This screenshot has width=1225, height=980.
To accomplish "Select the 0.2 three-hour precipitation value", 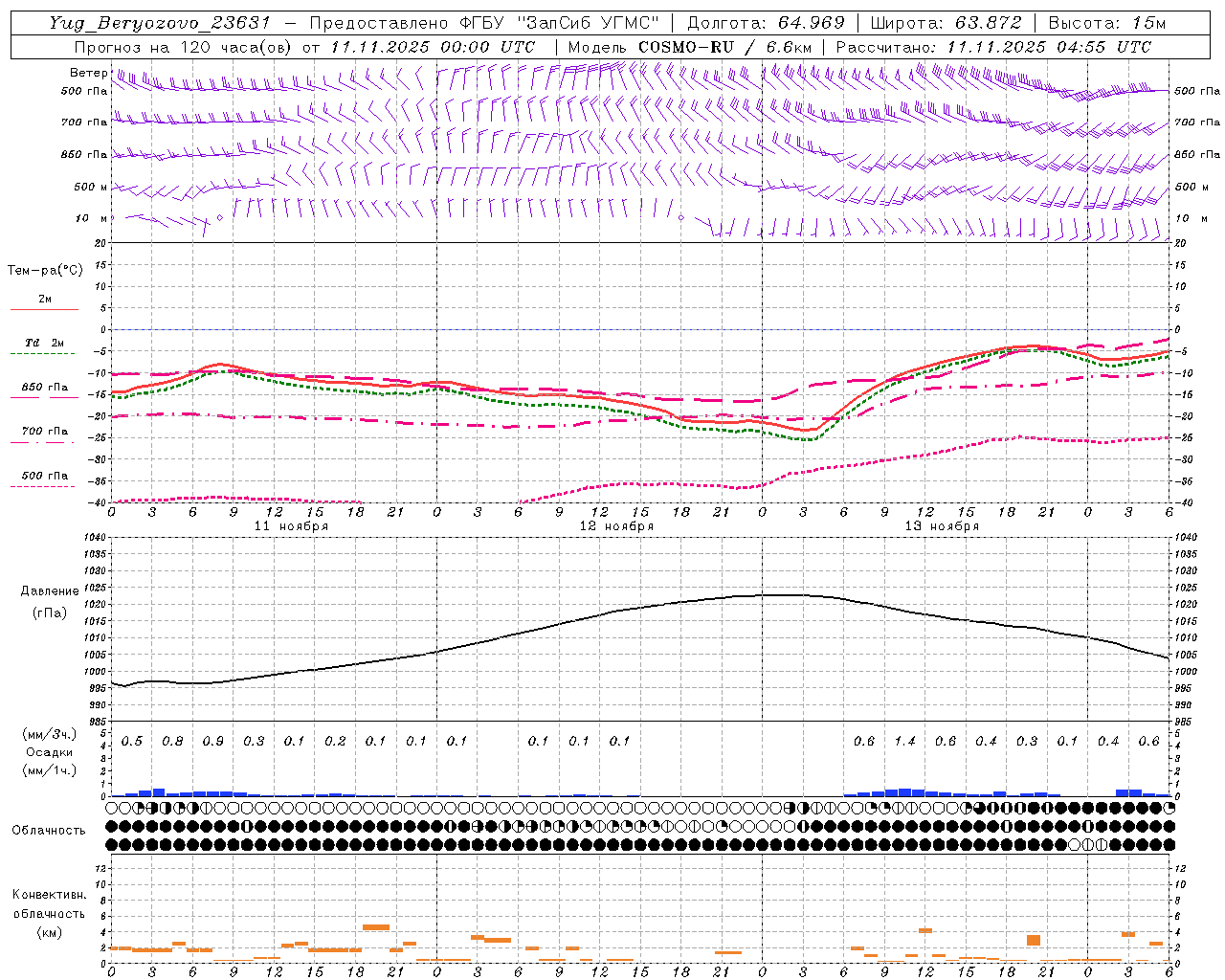I will coord(335,742).
